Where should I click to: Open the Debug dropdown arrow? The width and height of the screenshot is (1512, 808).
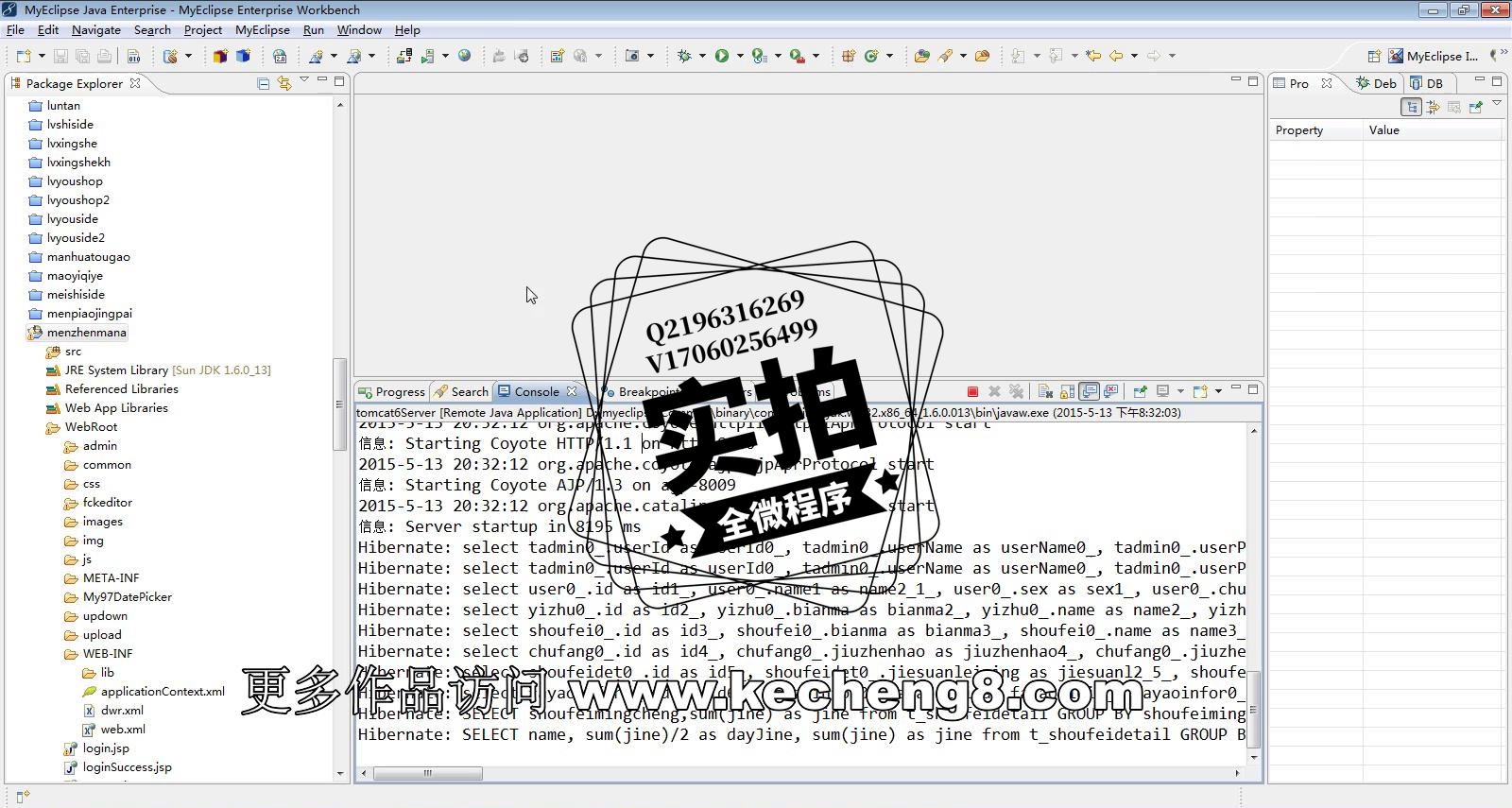coord(702,56)
